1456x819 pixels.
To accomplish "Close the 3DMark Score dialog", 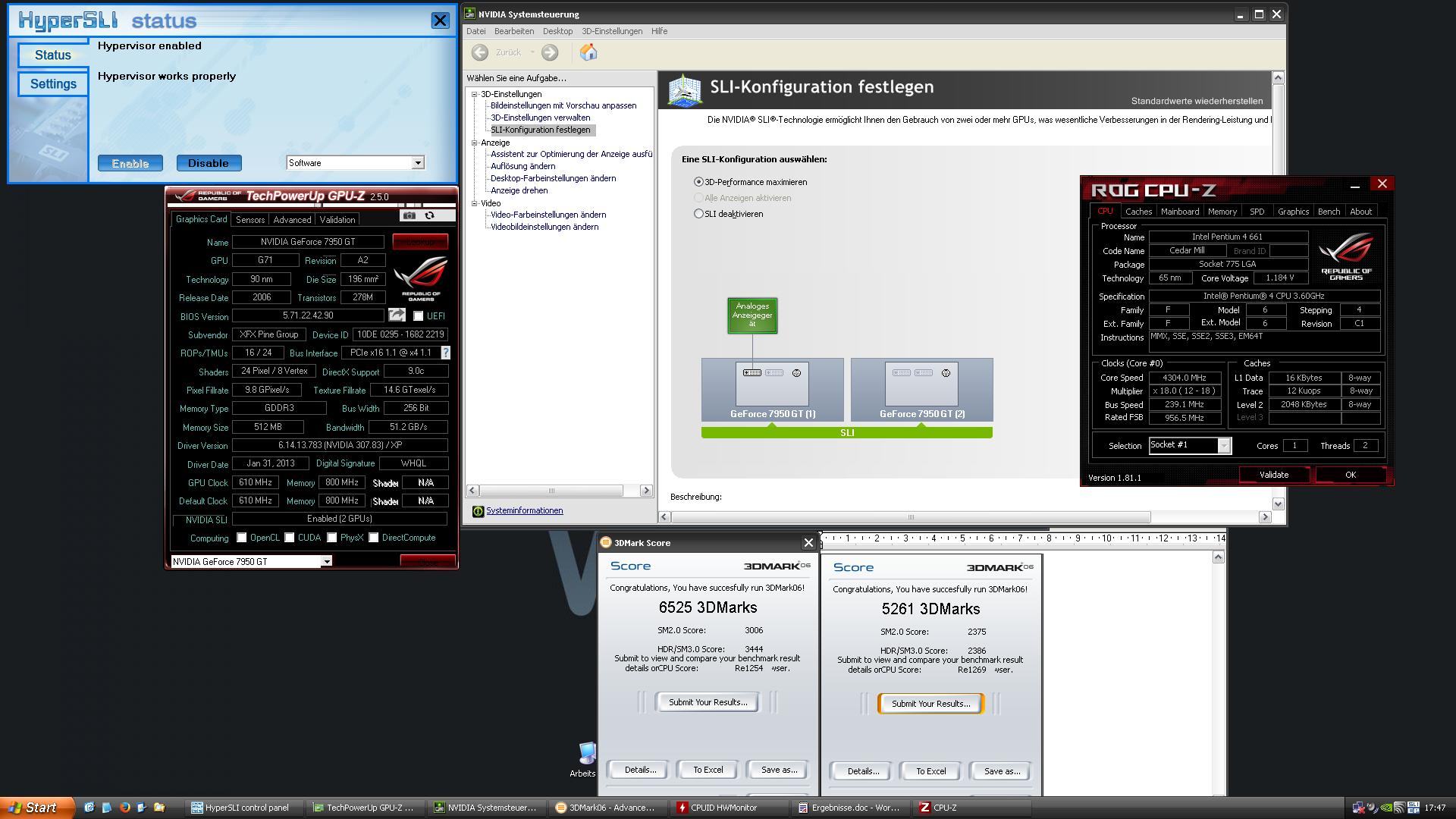I will coord(808,543).
